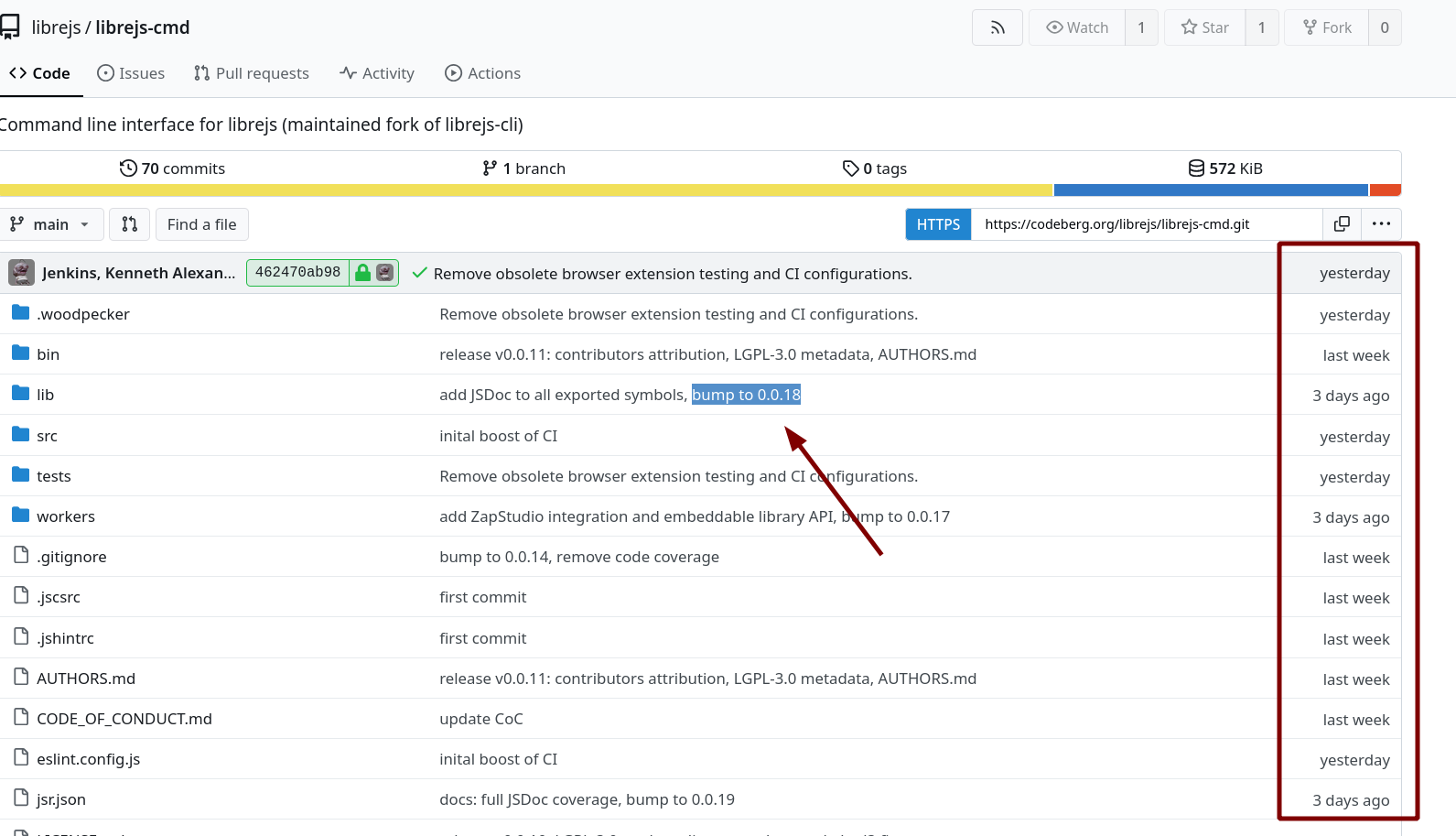Open commit hash 462470ab98
The width and height of the screenshot is (1456, 836).
[x=297, y=273]
